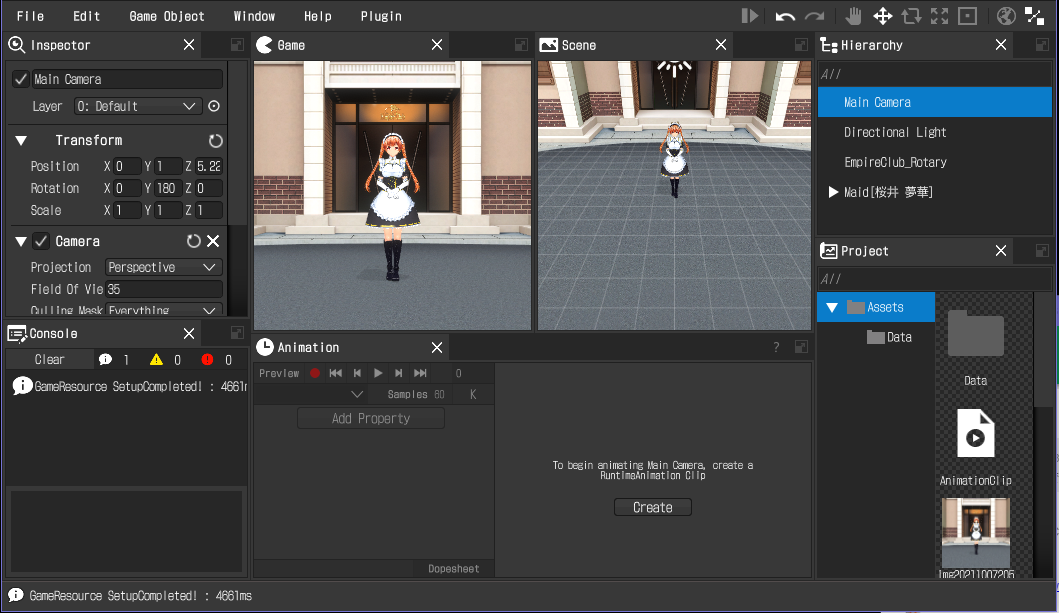Screen dimensions: 1059x613
Task: Toggle the Main Camera active checkbox
Action: point(21,79)
